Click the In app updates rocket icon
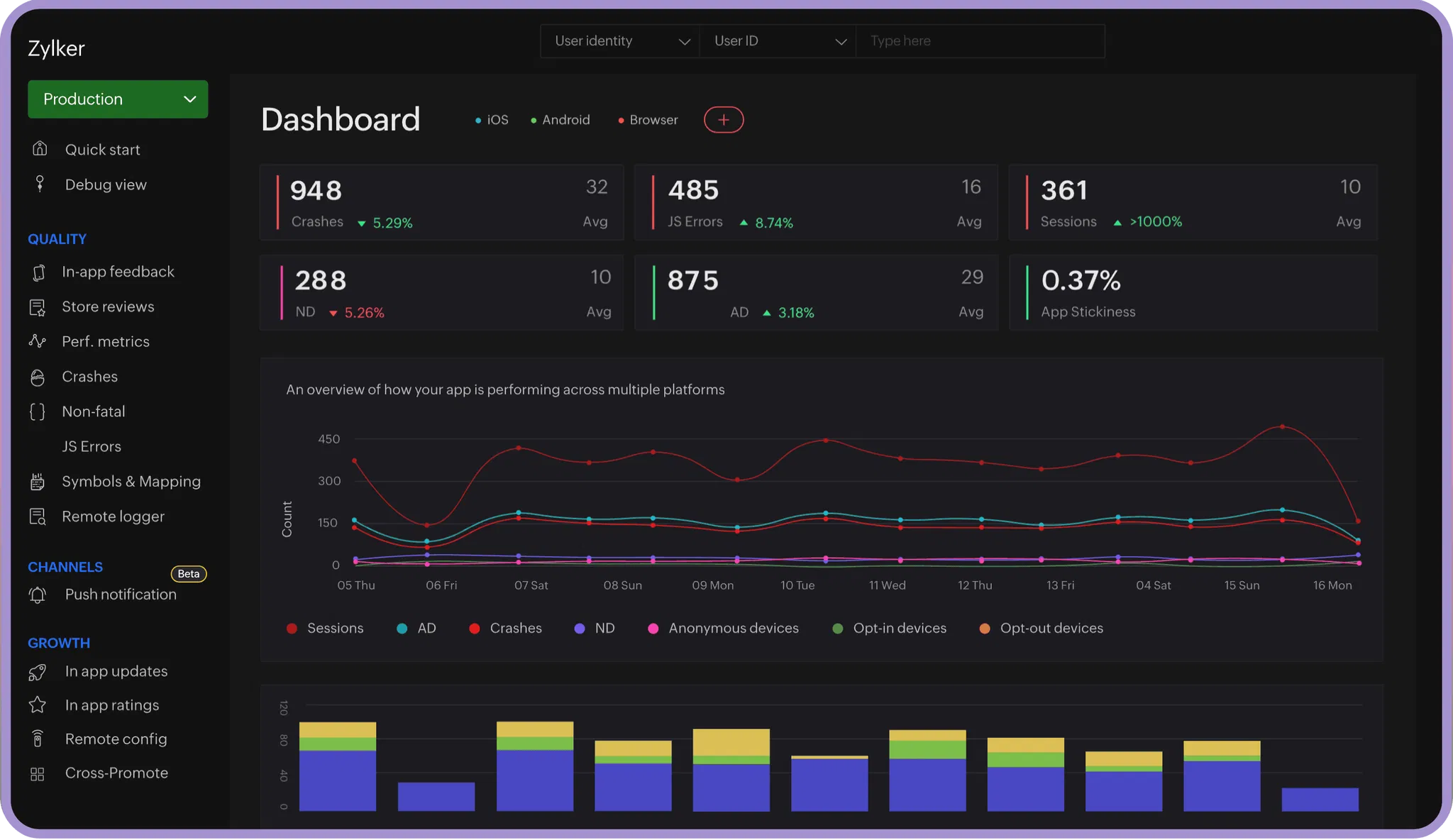The width and height of the screenshot is (1453, 840). [x=38, y=671]
